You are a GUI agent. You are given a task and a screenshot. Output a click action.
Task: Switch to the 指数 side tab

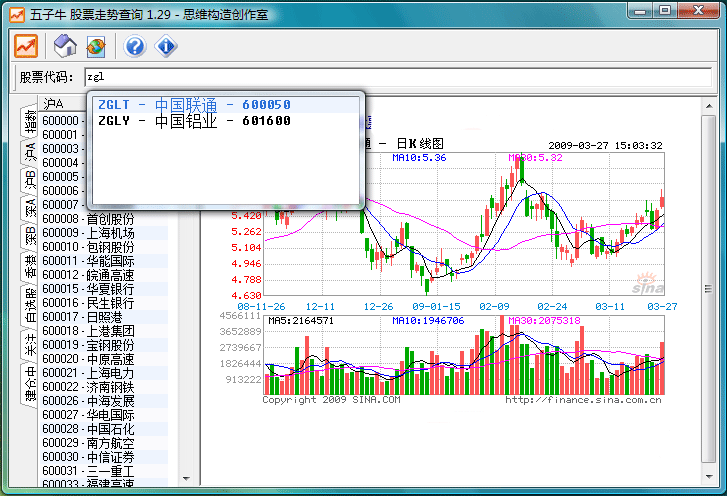(30, 121)
